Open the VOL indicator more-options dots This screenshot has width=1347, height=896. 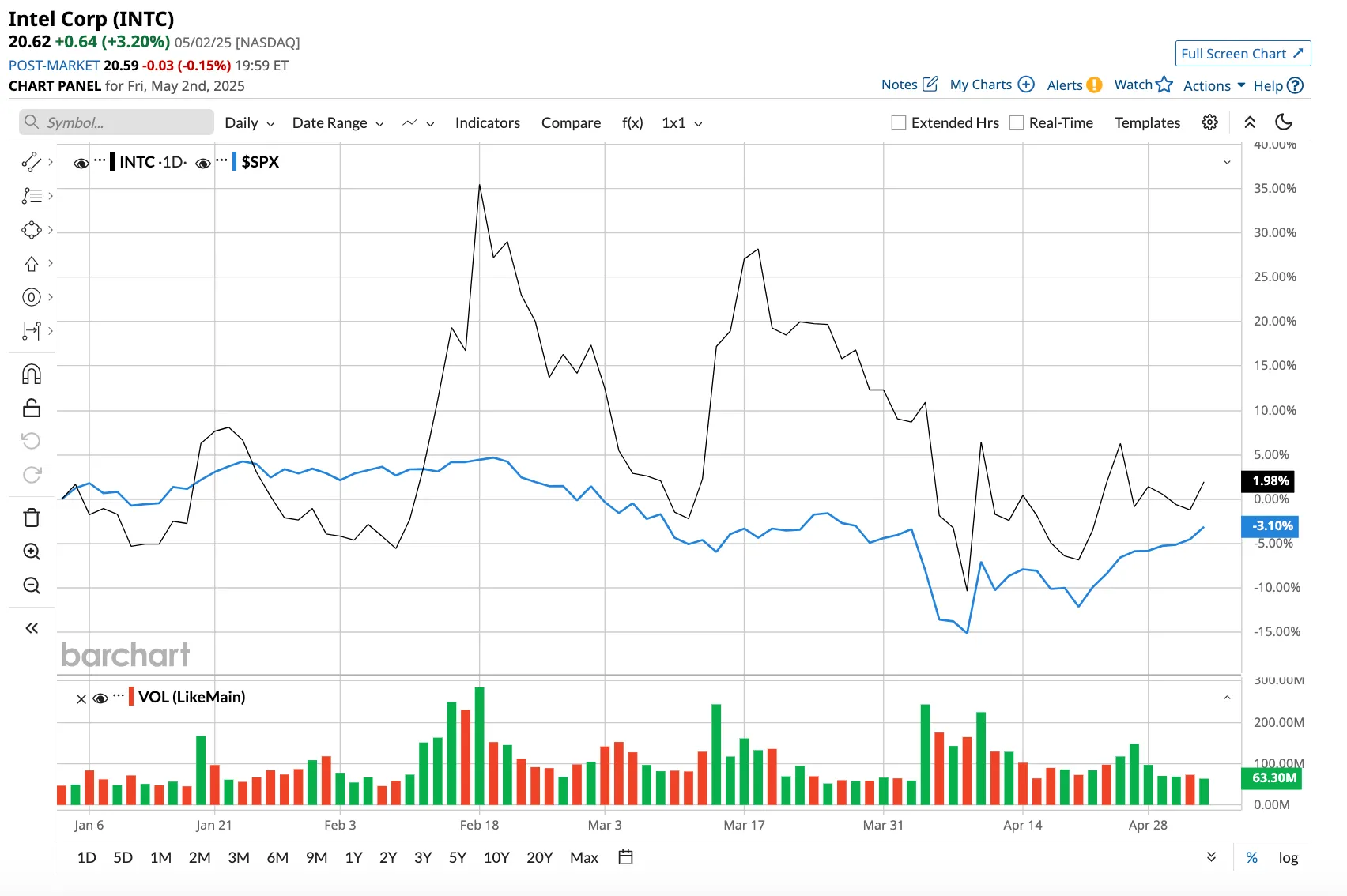tap(119, 696)
